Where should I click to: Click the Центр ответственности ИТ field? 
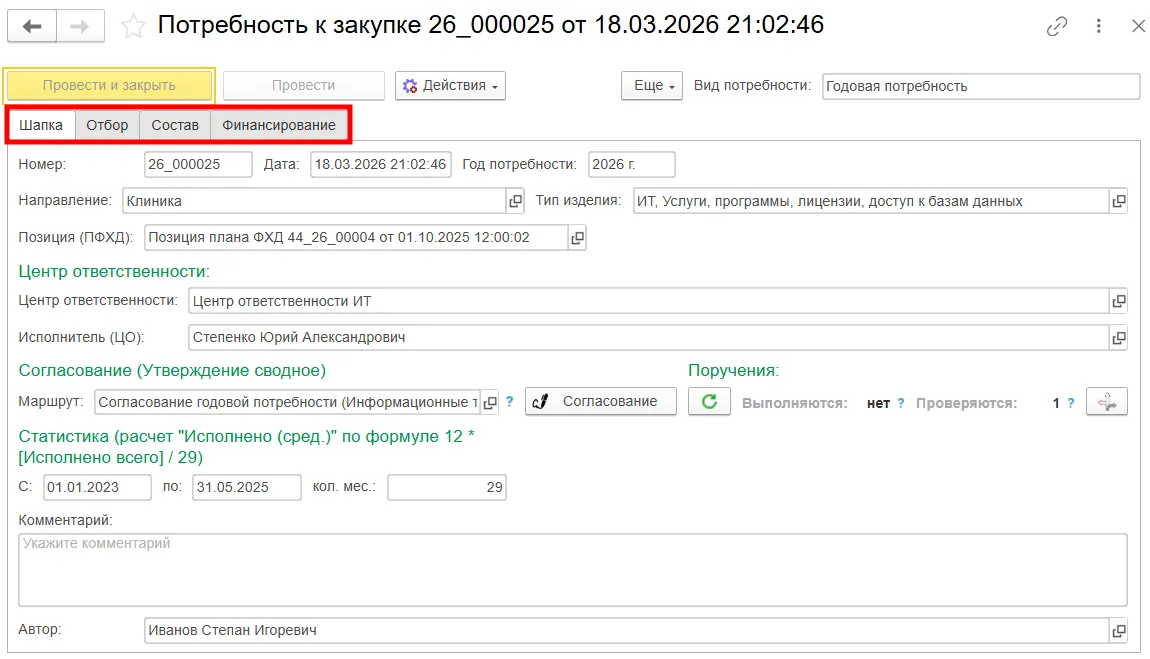point(648,301)
